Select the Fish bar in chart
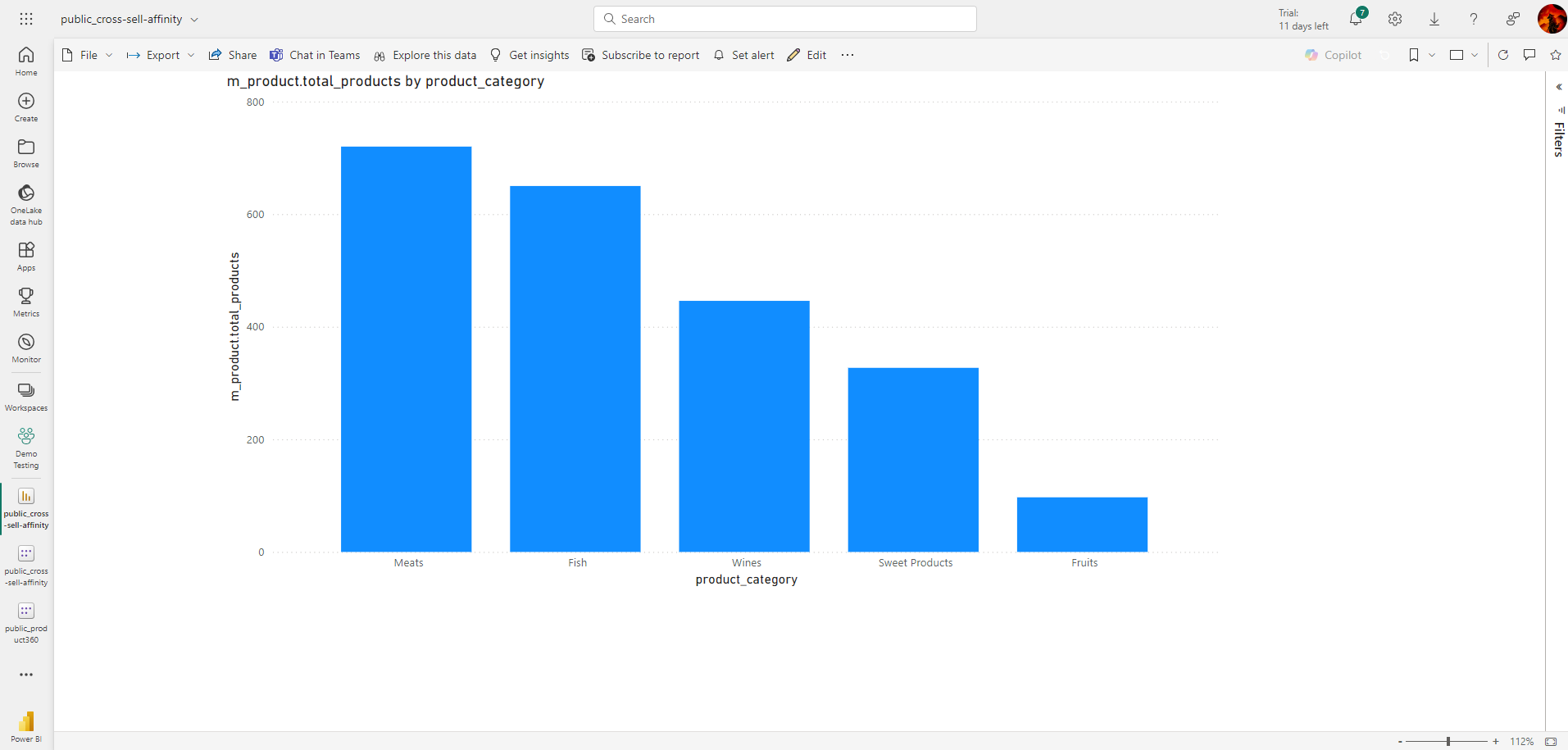The height and width of the screenshot is (750, 1568). pyautogui.click(x=575, y=369)
